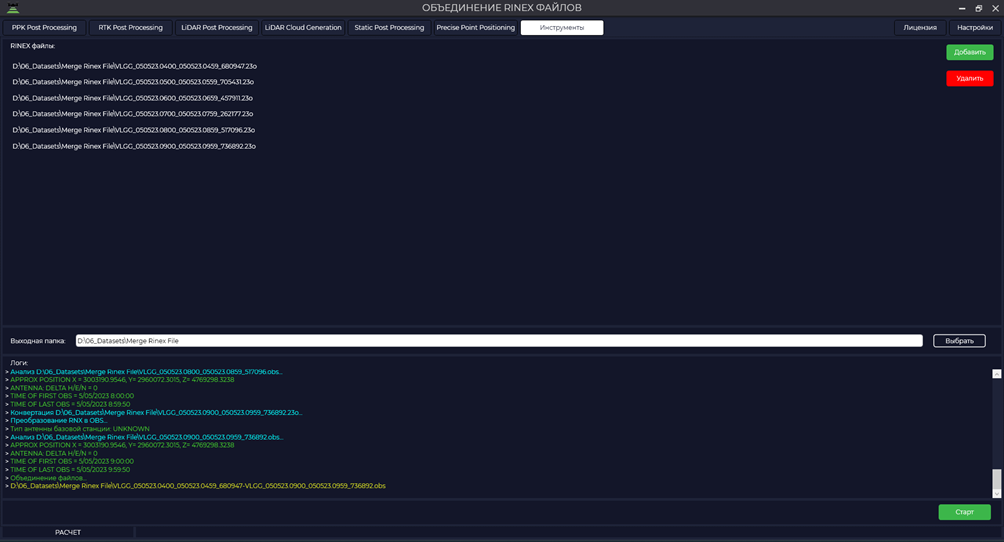Select RINEX file ending 0559_705431.23o
This screenshot has height=542, width=1004.
pos(133,82)
